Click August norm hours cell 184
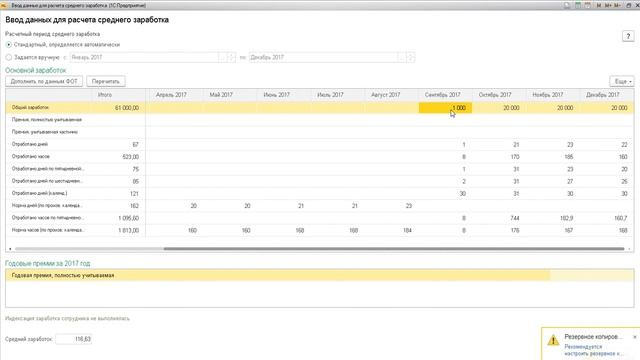Image resolution: width=640 pixels, height=360 pixels. 391,230
